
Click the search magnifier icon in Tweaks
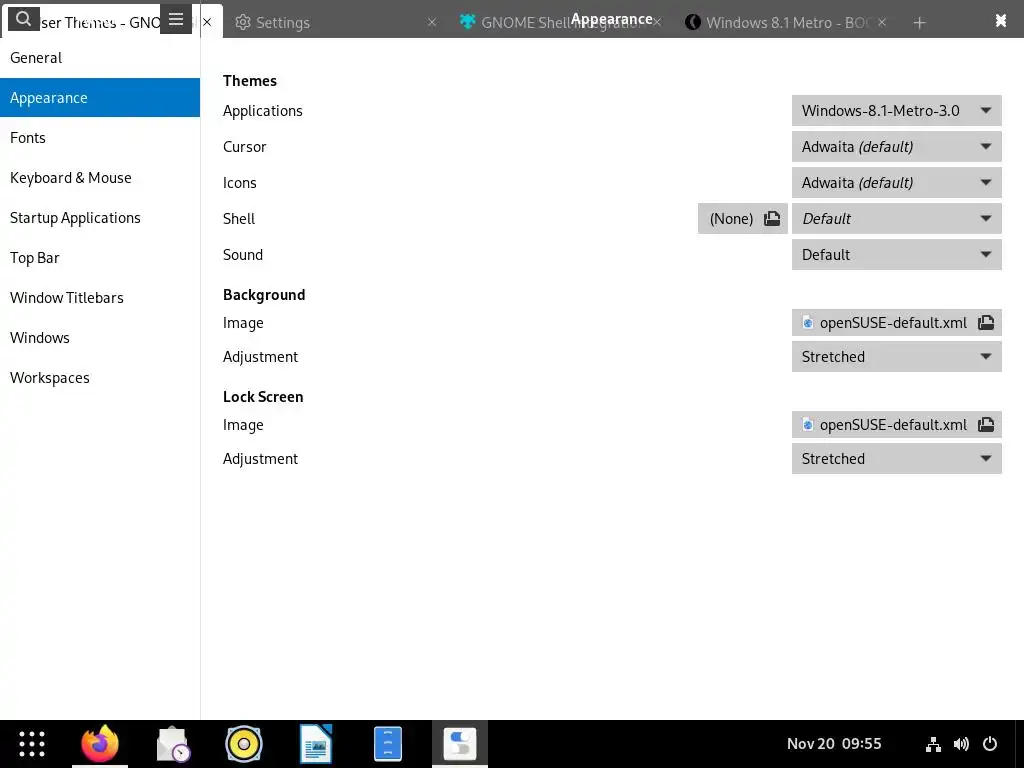[x=24, y=19]
